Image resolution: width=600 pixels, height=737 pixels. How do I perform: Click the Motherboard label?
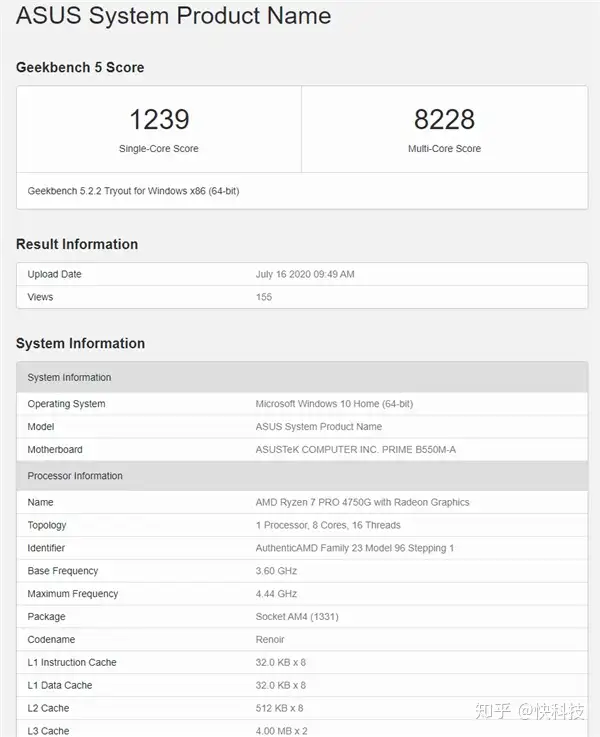pyautogui.click(x=55, y=450)
